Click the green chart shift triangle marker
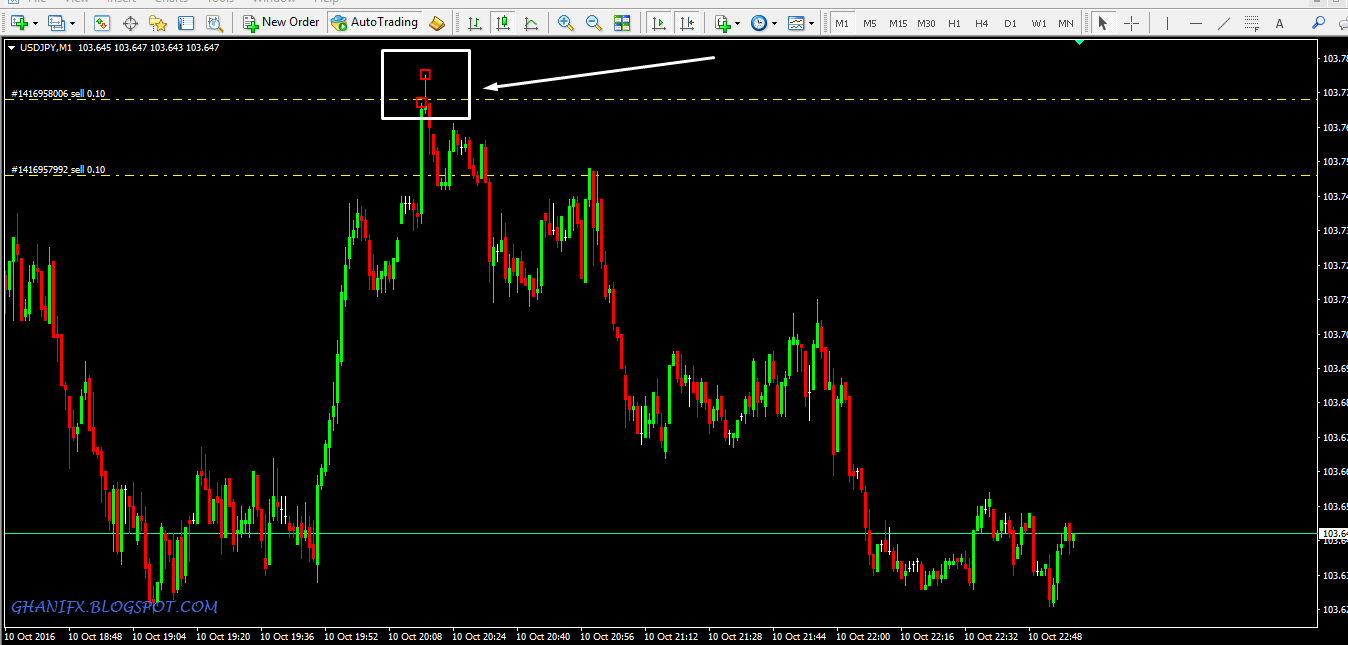The width and height of the screenshot is (1348, 645). click(x=1079, y=42)
